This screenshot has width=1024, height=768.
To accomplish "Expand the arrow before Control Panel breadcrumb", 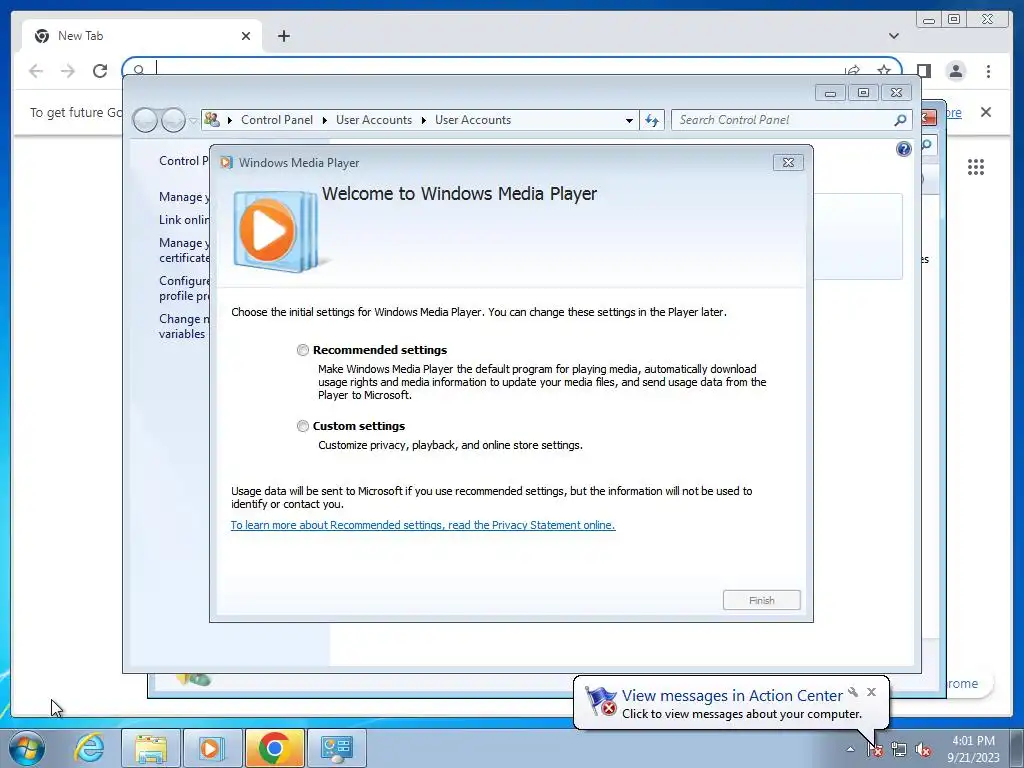I will click(230, 120).
